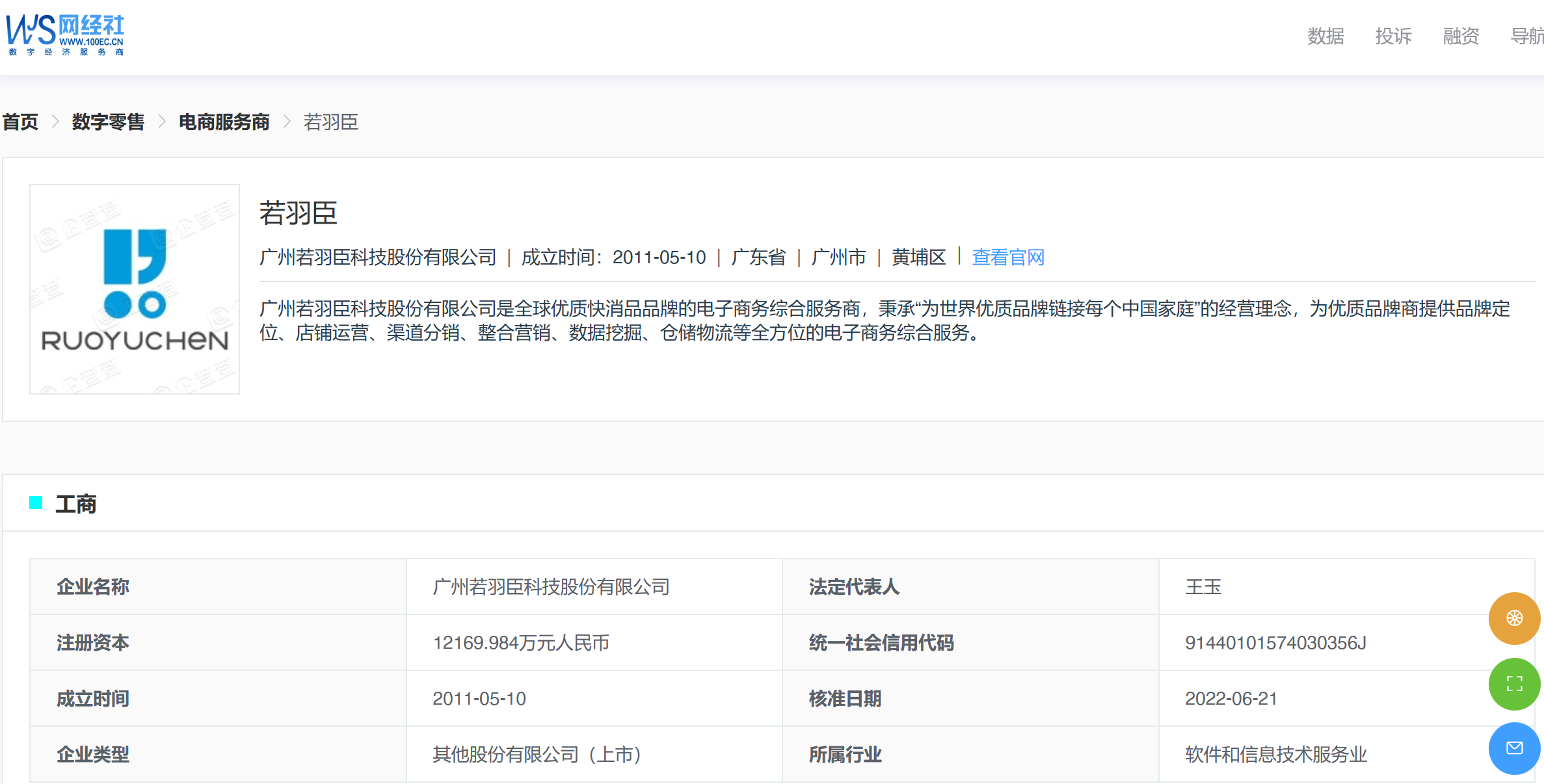Click the 2022-06-21 date value
This screenshot has width=1544, height=784.
coord(1231,699)
